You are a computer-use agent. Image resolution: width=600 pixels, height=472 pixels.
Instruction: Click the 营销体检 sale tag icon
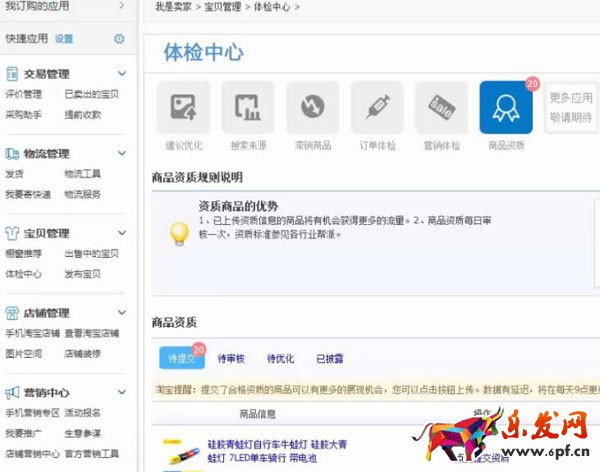tap(441, 108)
